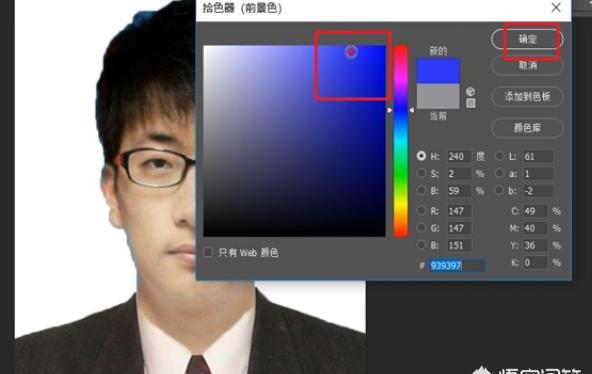Click the rainbow hue slider bar
This screenshot has width=592, height=374.
pyautogui.click(x=401, y=141)
